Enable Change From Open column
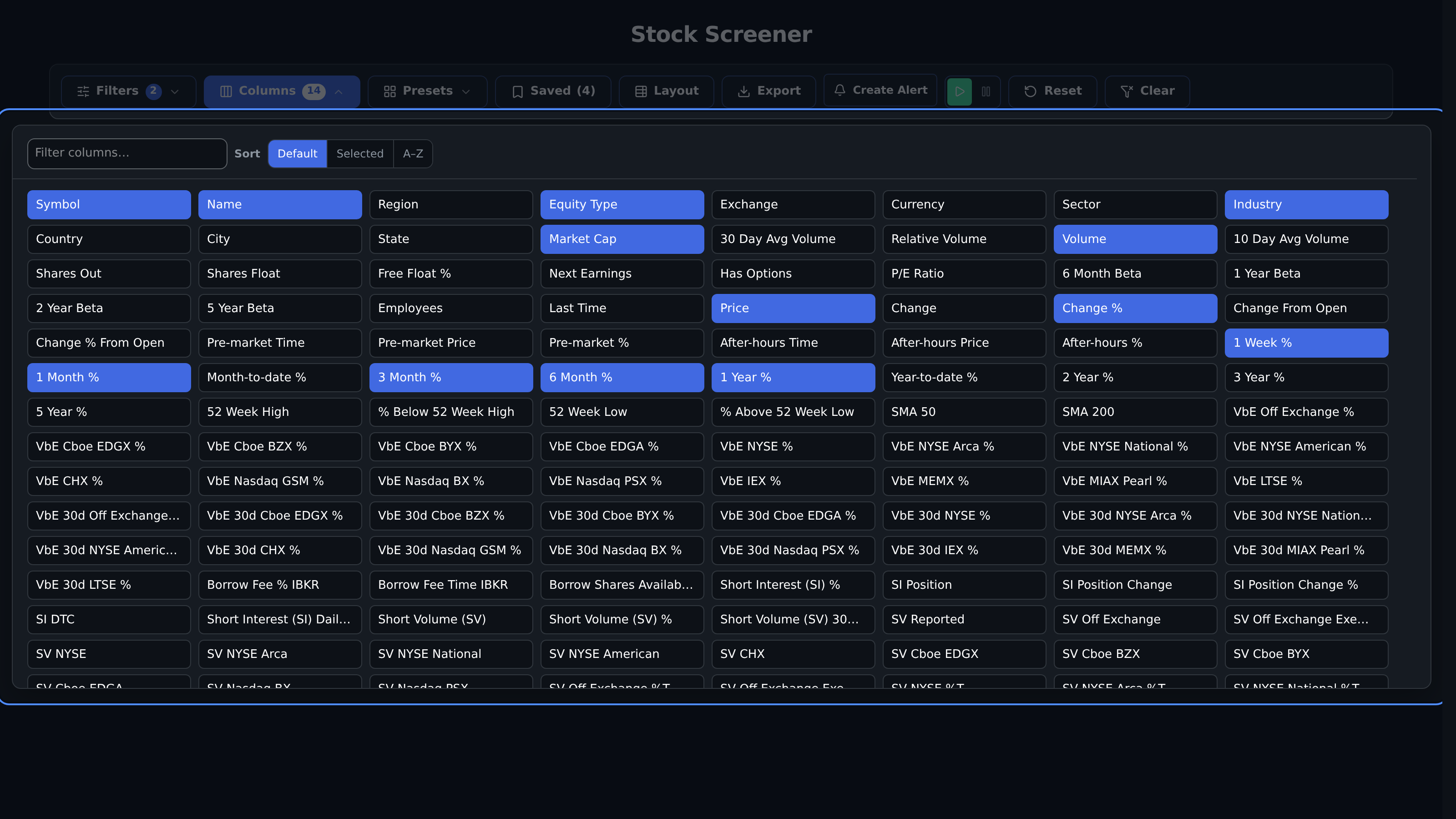The height and width of the screenshot is (819, 1456). click(1306, 308)
